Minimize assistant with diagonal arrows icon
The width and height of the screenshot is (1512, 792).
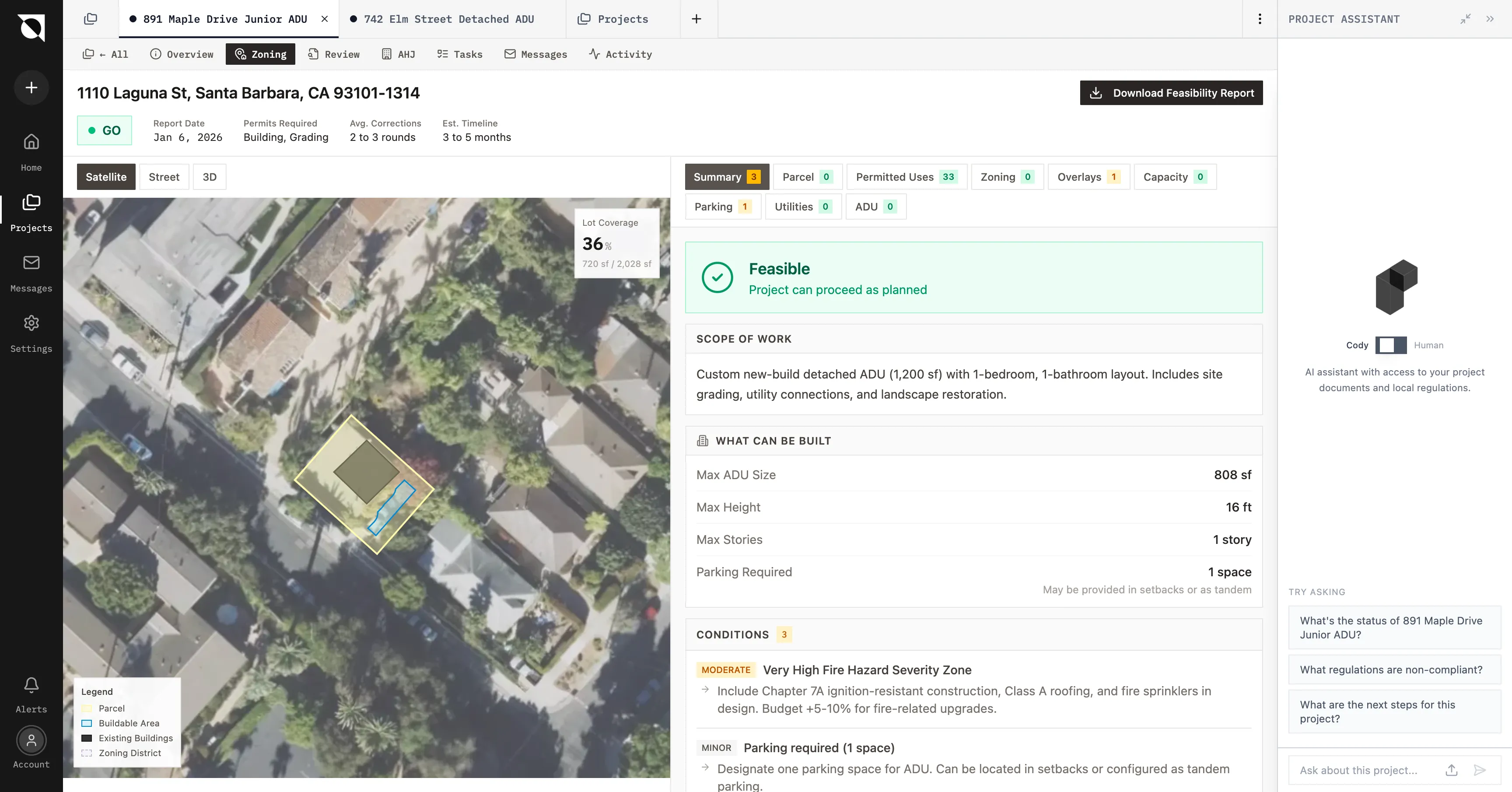(1466, 19)
